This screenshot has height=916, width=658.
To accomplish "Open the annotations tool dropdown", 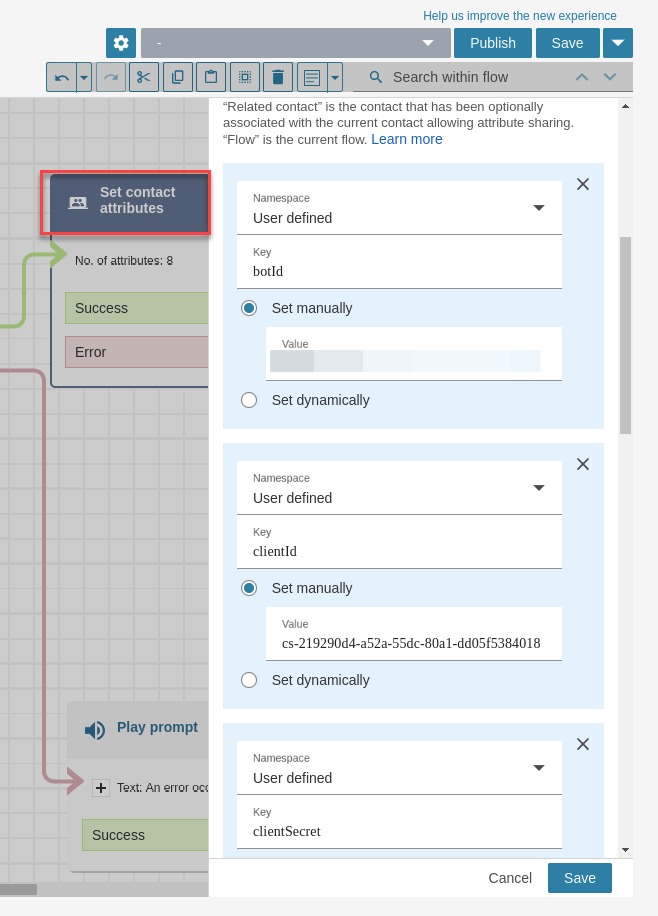I will click(x=334, y=77).
